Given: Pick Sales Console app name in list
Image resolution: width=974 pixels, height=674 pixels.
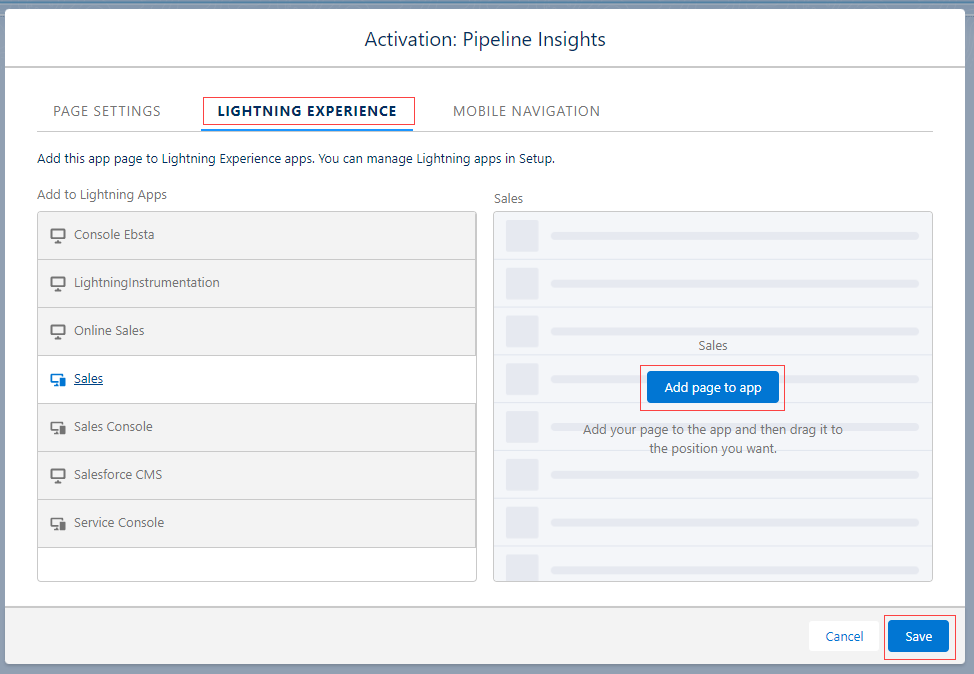Looking at the screenshot, I should click(113, 427).
